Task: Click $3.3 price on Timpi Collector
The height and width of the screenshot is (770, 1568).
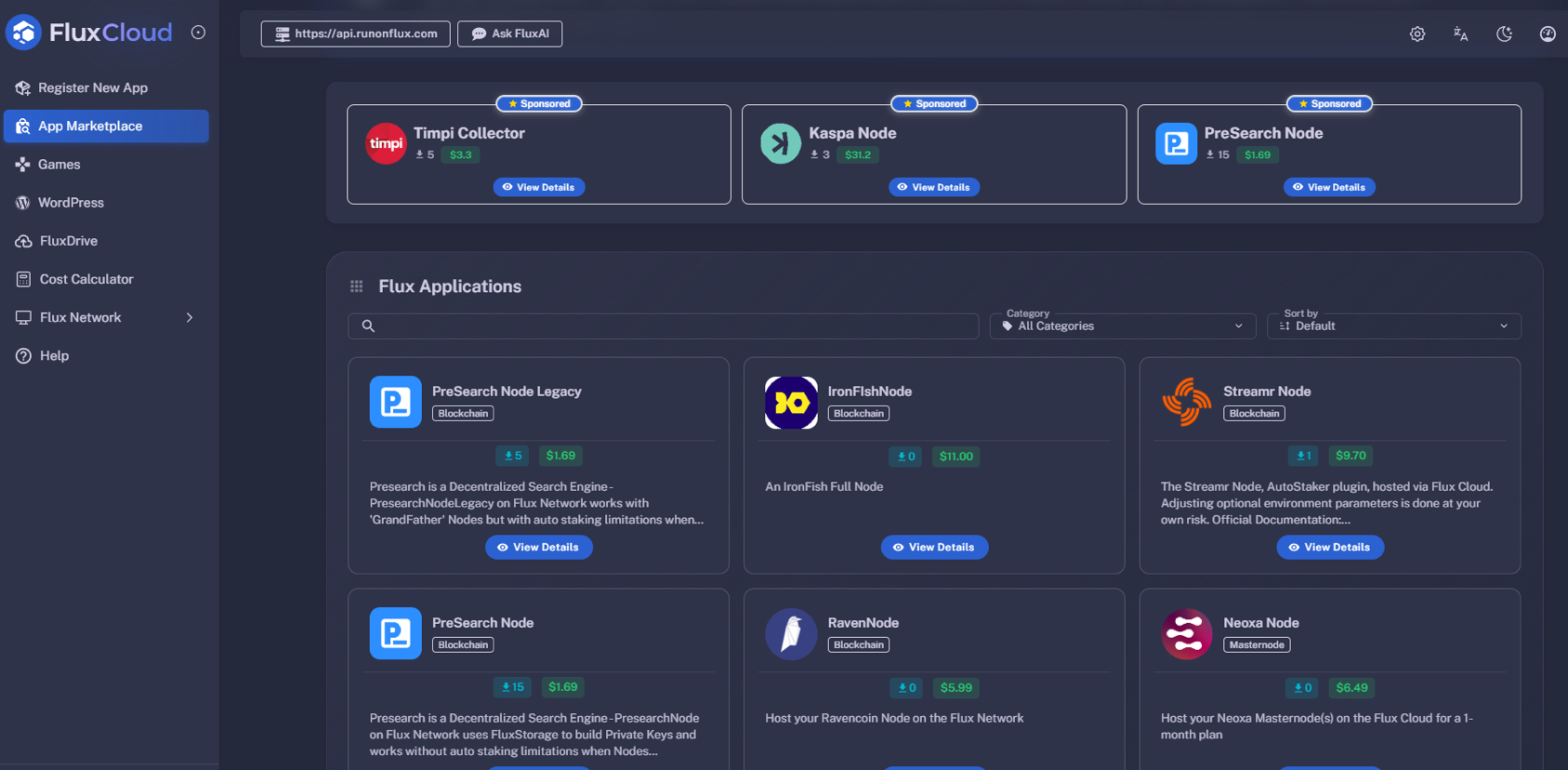Action: 460,155
